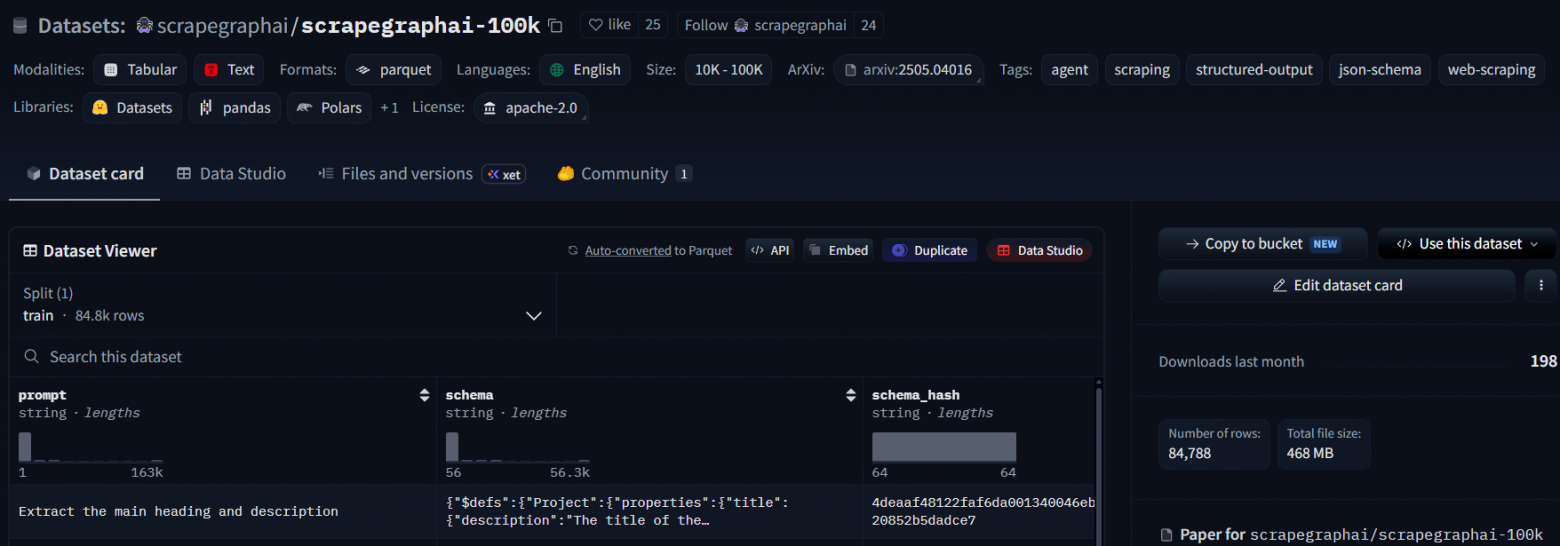Select the English language tag

[x=585, y=69]
